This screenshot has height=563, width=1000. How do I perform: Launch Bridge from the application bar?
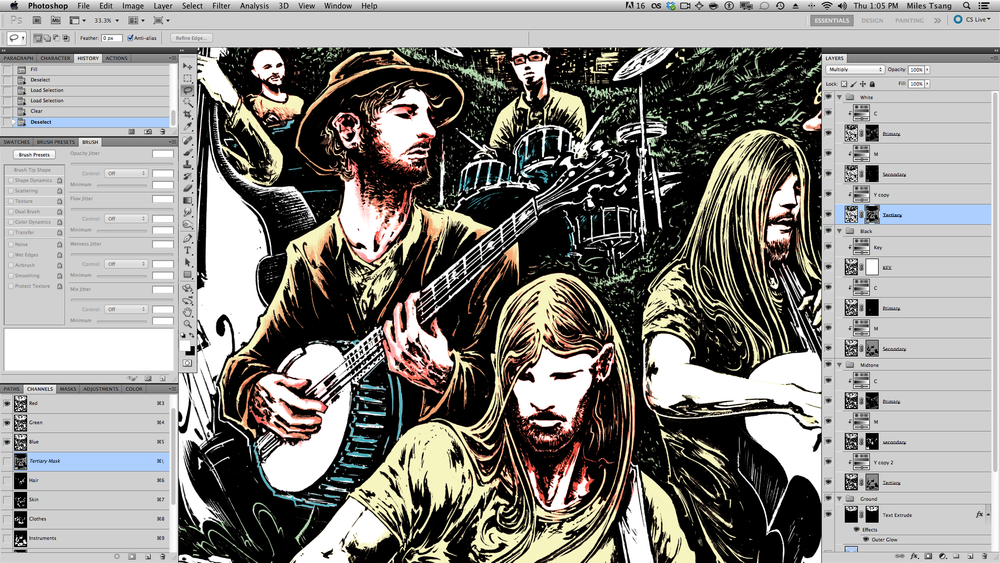(x=37, y=20)
